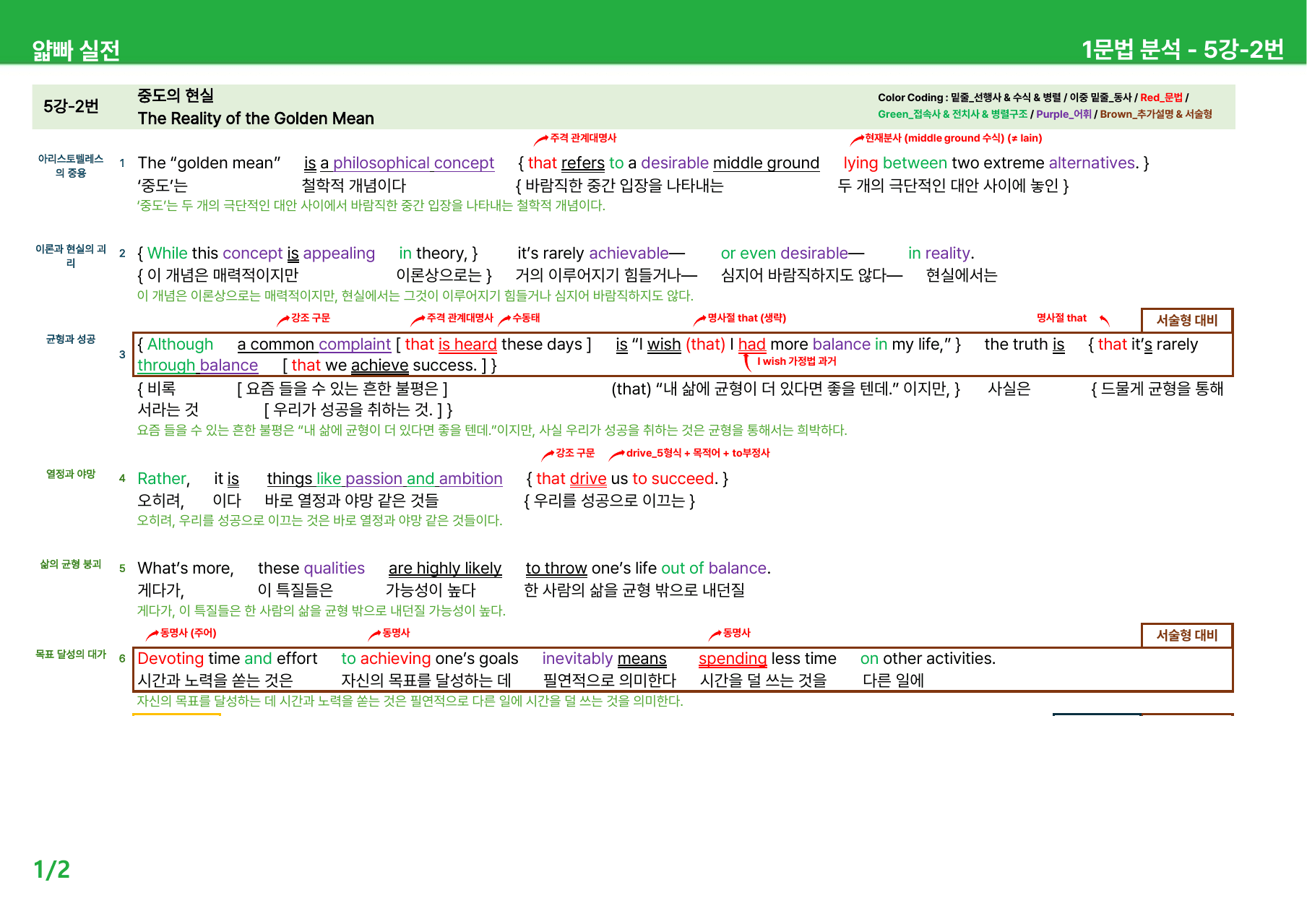
Task: Click '서술형 대비' tag above sentence 6
Action: [x=1187, y=635]
